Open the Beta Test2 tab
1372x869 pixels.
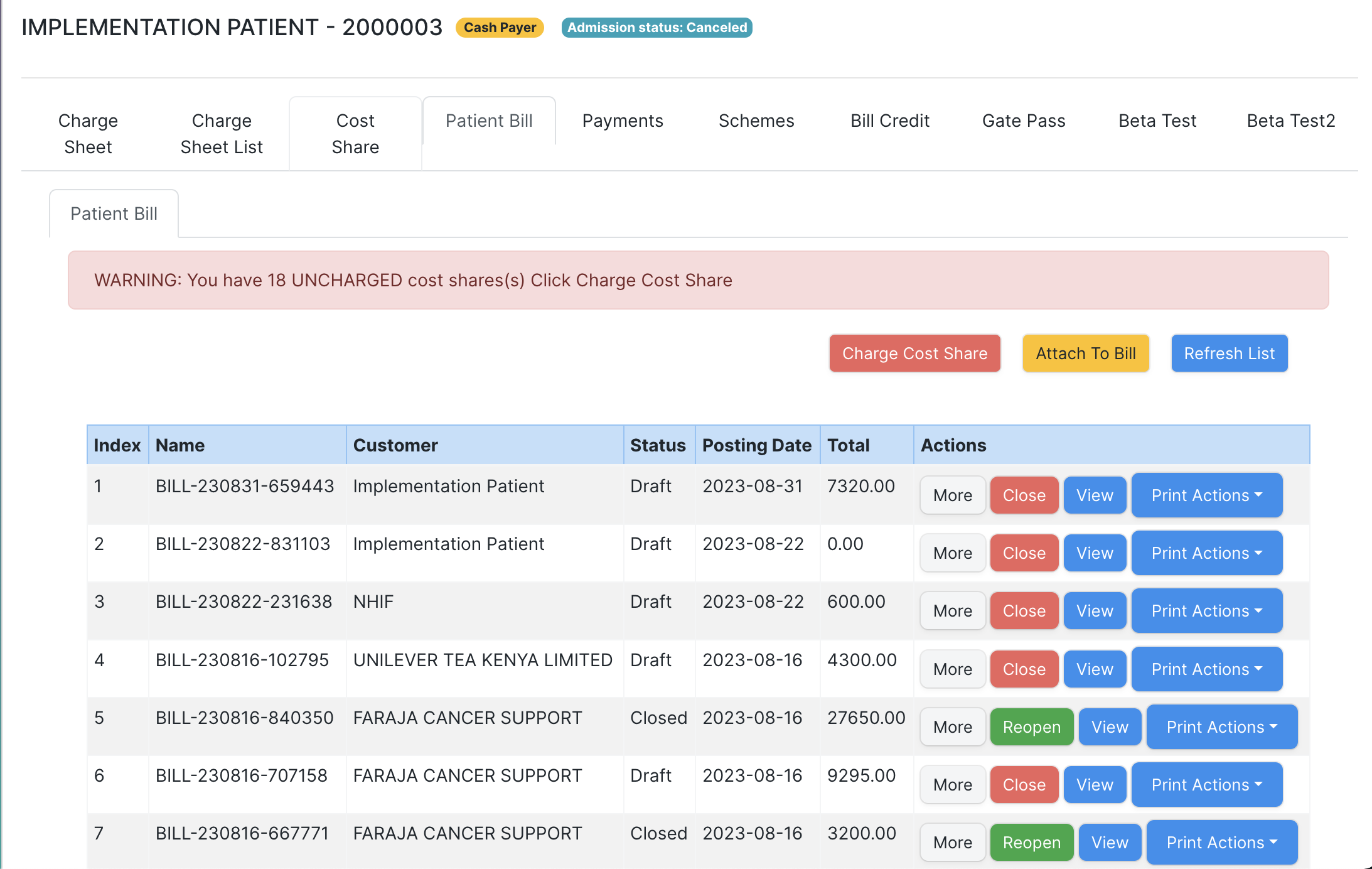pos(1291,121)
